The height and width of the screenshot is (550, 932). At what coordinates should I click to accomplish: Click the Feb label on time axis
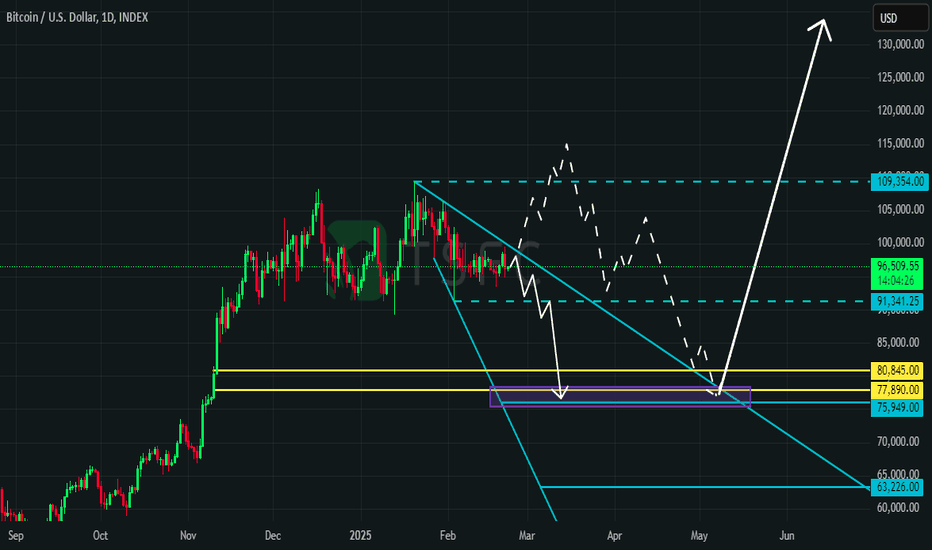click(448, 536)
